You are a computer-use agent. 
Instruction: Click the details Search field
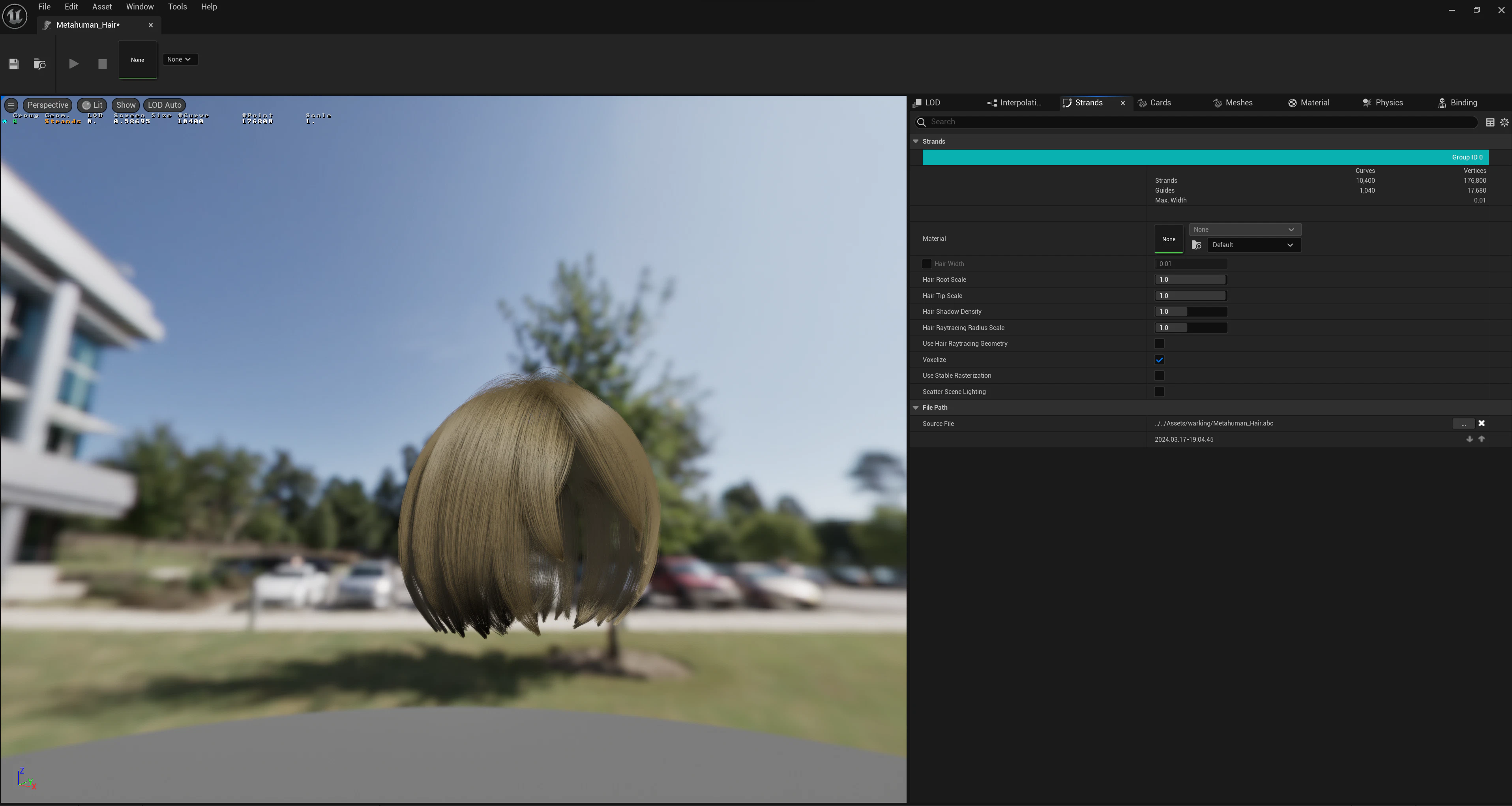click(1195, 122)
